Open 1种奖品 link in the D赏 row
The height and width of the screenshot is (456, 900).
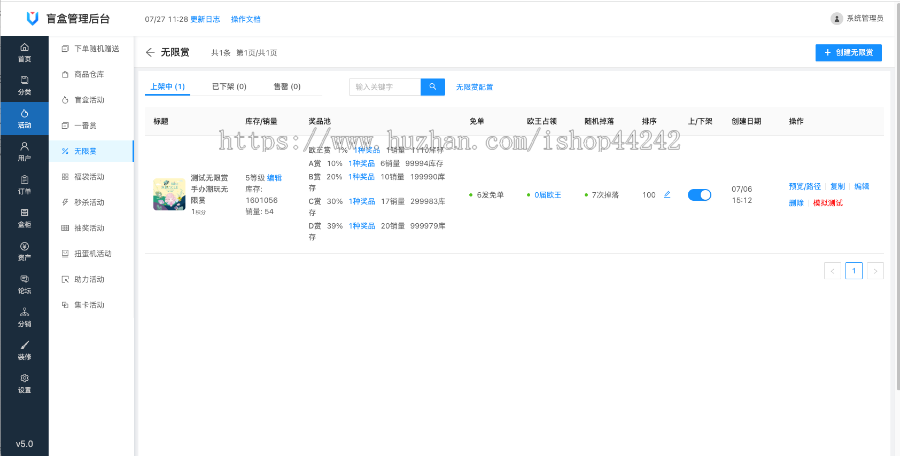tap(362, 226)
